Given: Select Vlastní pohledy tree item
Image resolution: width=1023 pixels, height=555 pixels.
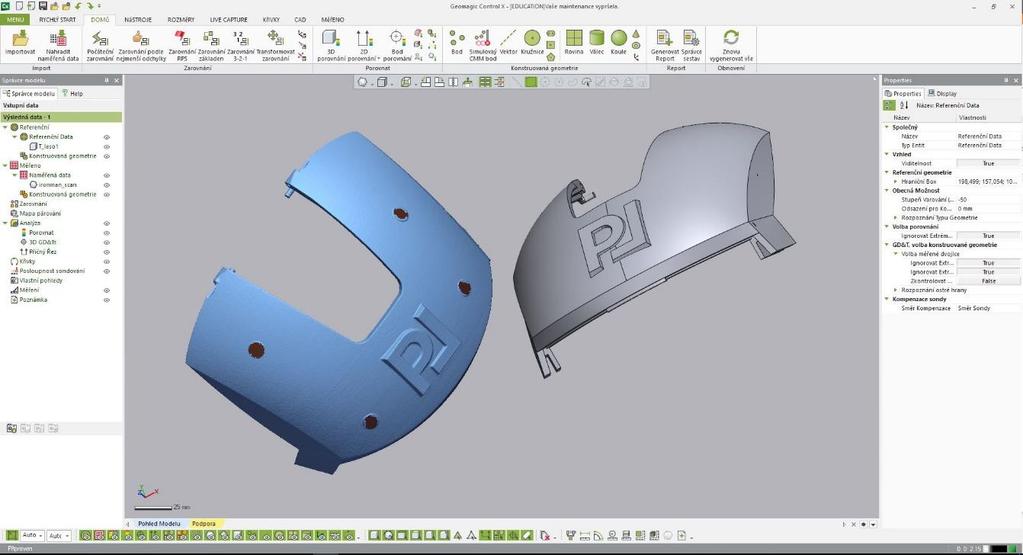Looking at the screenshot, I should tap(40, 280).
